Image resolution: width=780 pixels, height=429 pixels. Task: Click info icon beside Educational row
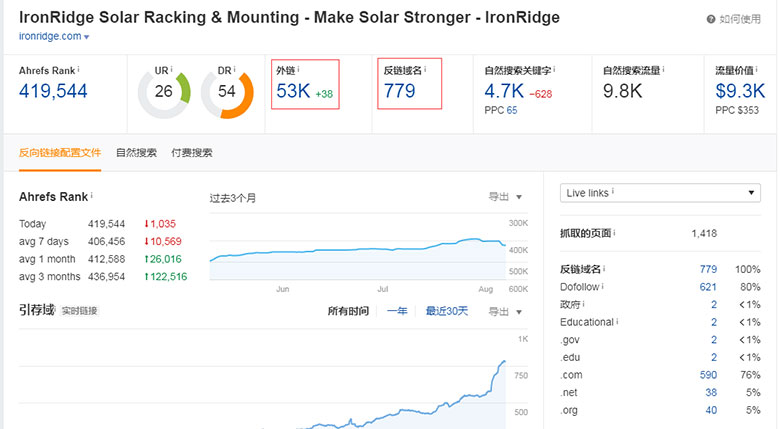(618, 322)
